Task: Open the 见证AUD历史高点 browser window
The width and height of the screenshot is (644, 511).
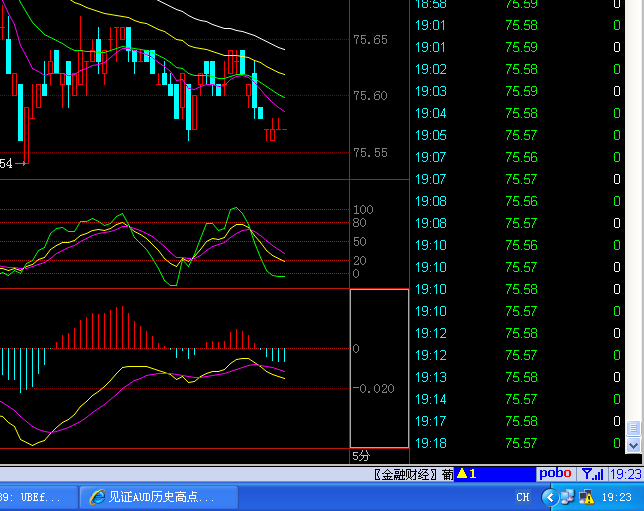Action: point(160,497)
